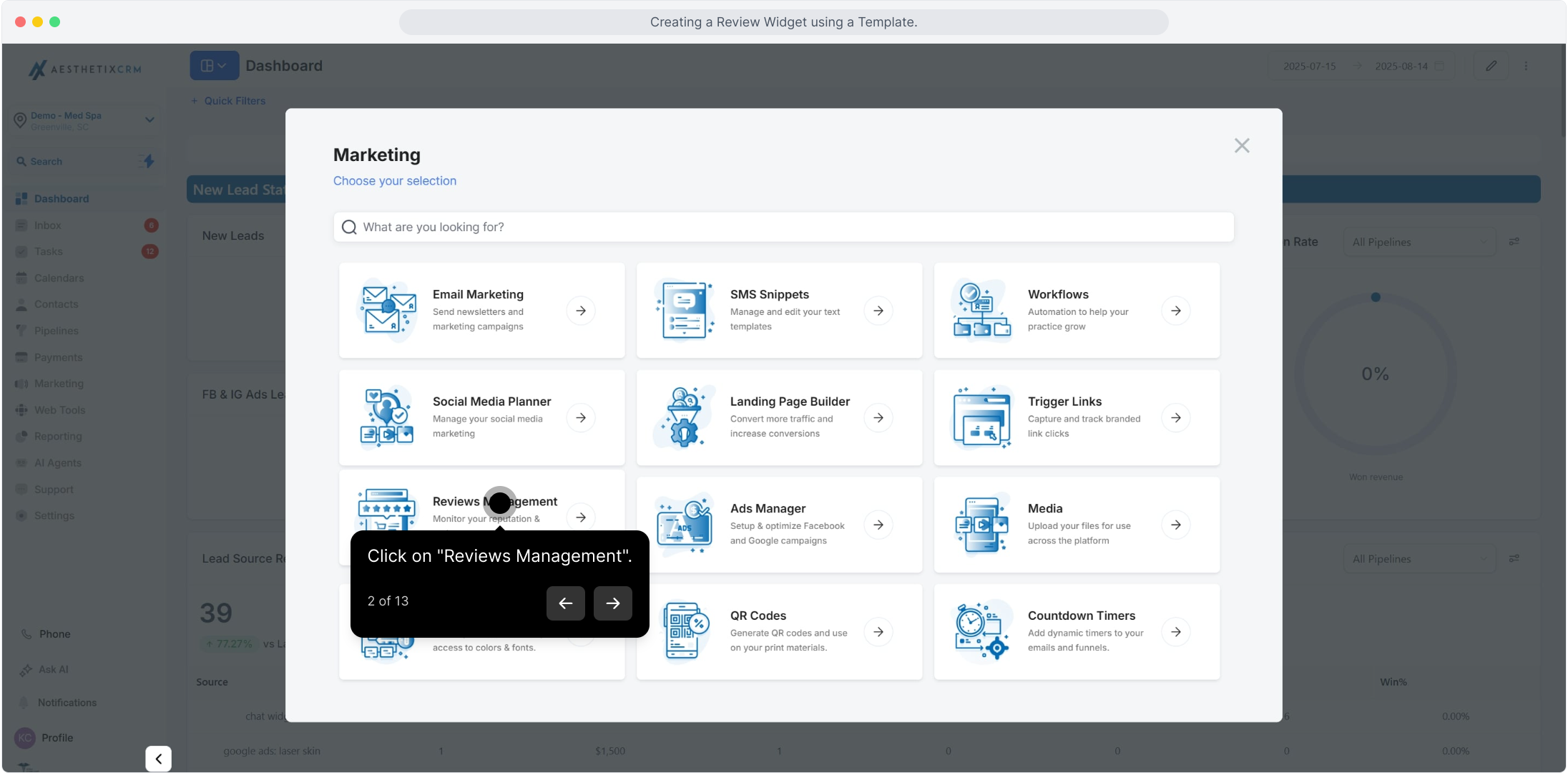Go to next tutorial step arrow

613,603
